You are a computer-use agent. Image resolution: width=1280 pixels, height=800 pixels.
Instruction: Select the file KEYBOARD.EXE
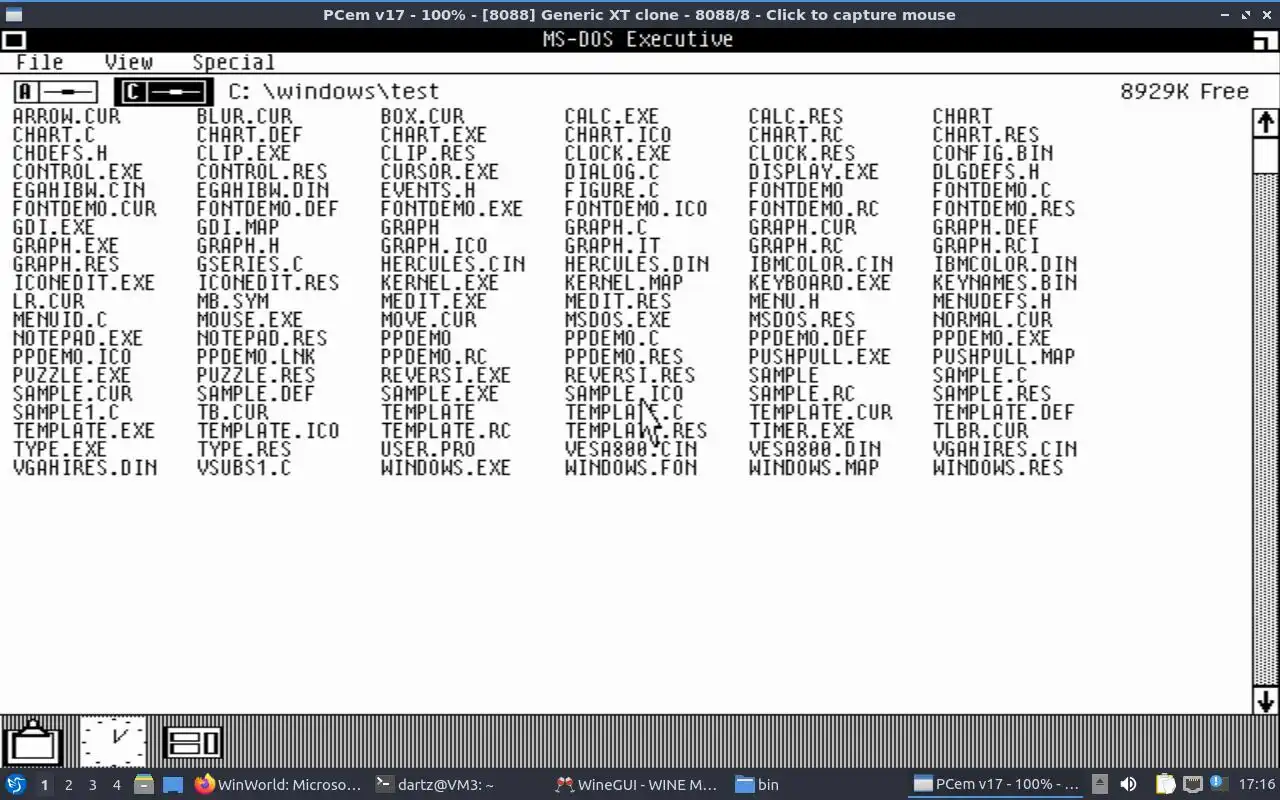click(x=819, y=283)
